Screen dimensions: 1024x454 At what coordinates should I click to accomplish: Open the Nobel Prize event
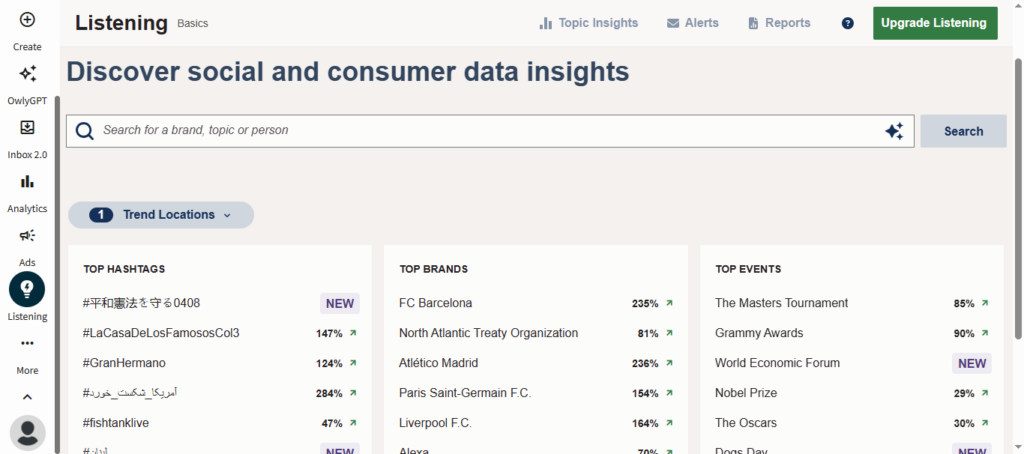(x=746, y=393)
